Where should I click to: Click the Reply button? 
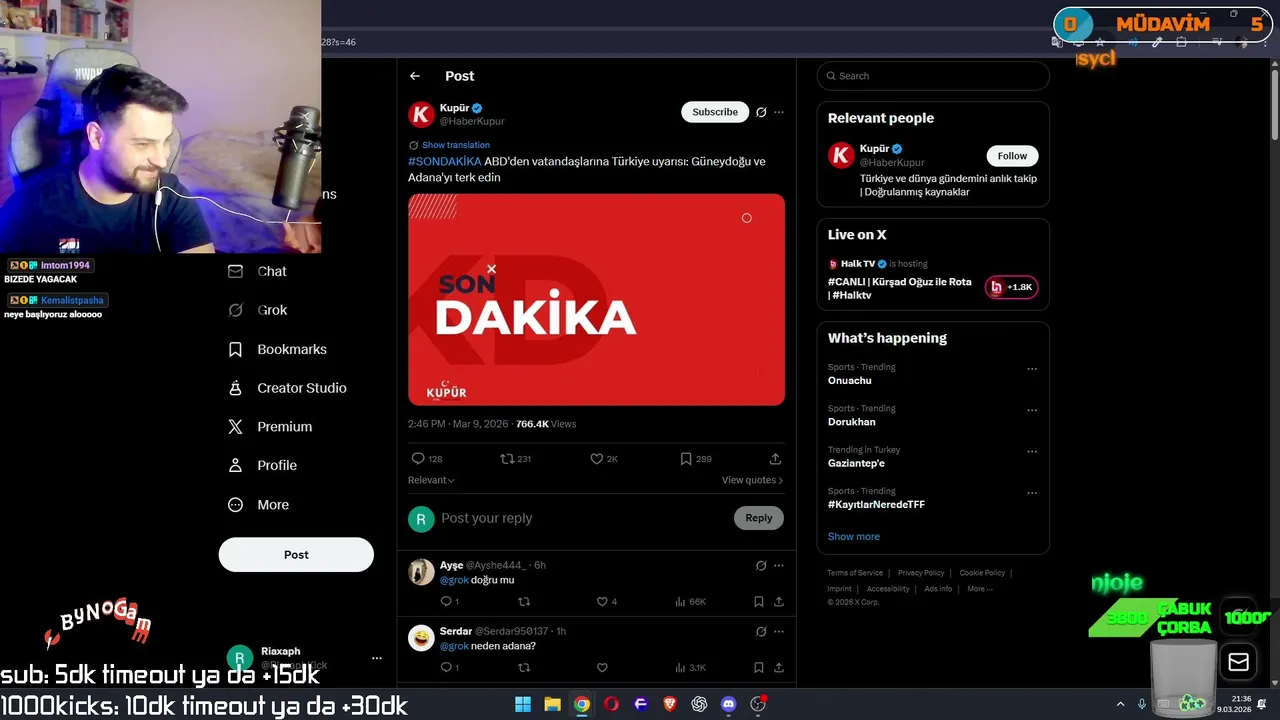759,518
